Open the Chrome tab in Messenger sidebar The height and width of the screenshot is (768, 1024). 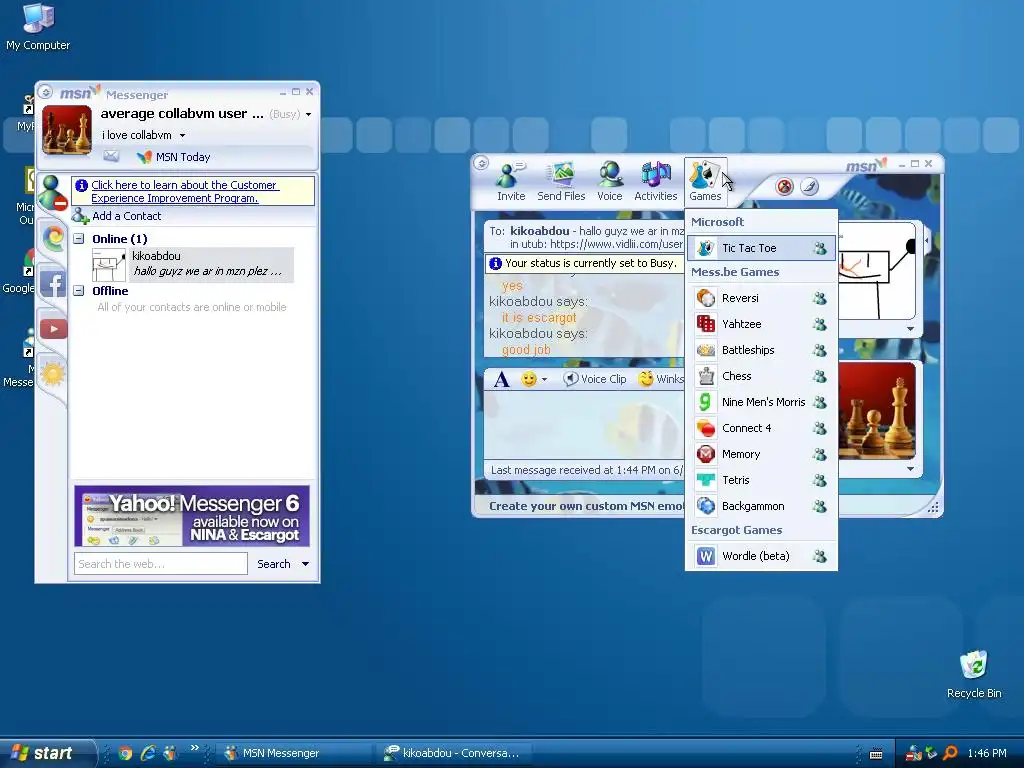54,237
